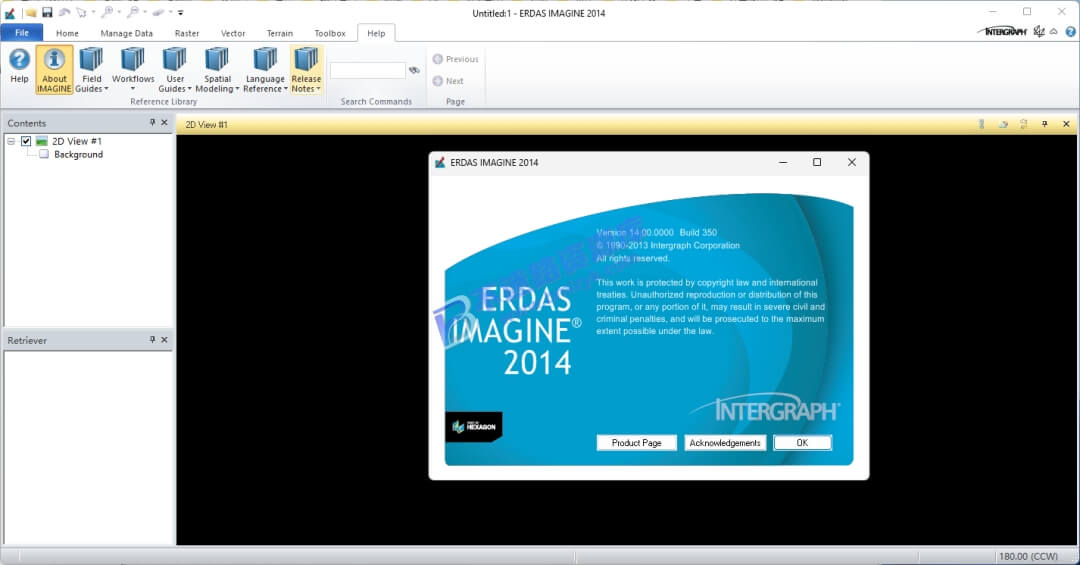The image size is (1080, 565).
Task: Open the User Guides book icon
Action: tap(174, 59)
